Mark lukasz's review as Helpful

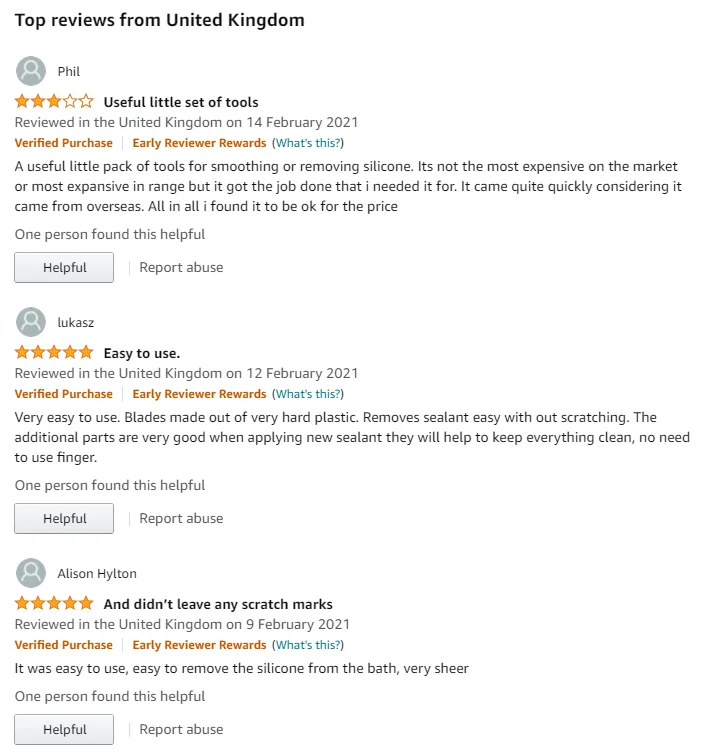point(64,518)
